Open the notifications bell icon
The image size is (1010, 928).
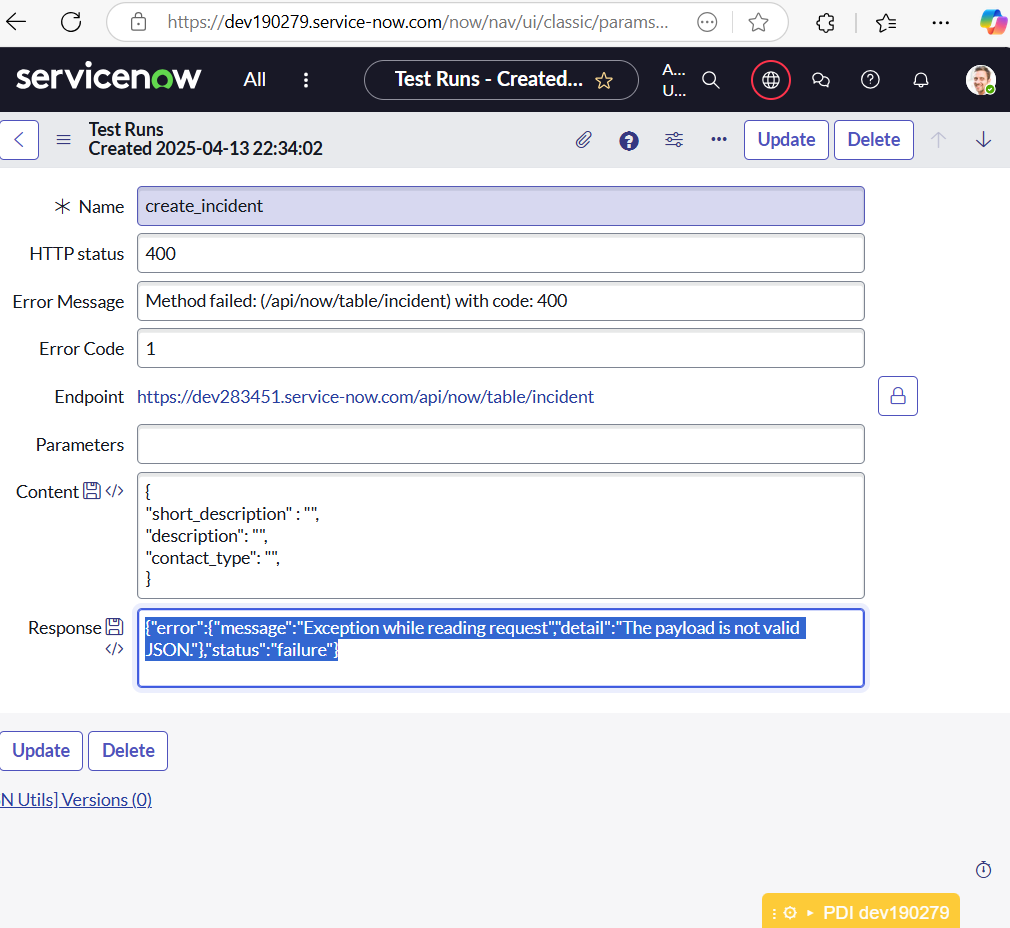click(x=921, y=80)
